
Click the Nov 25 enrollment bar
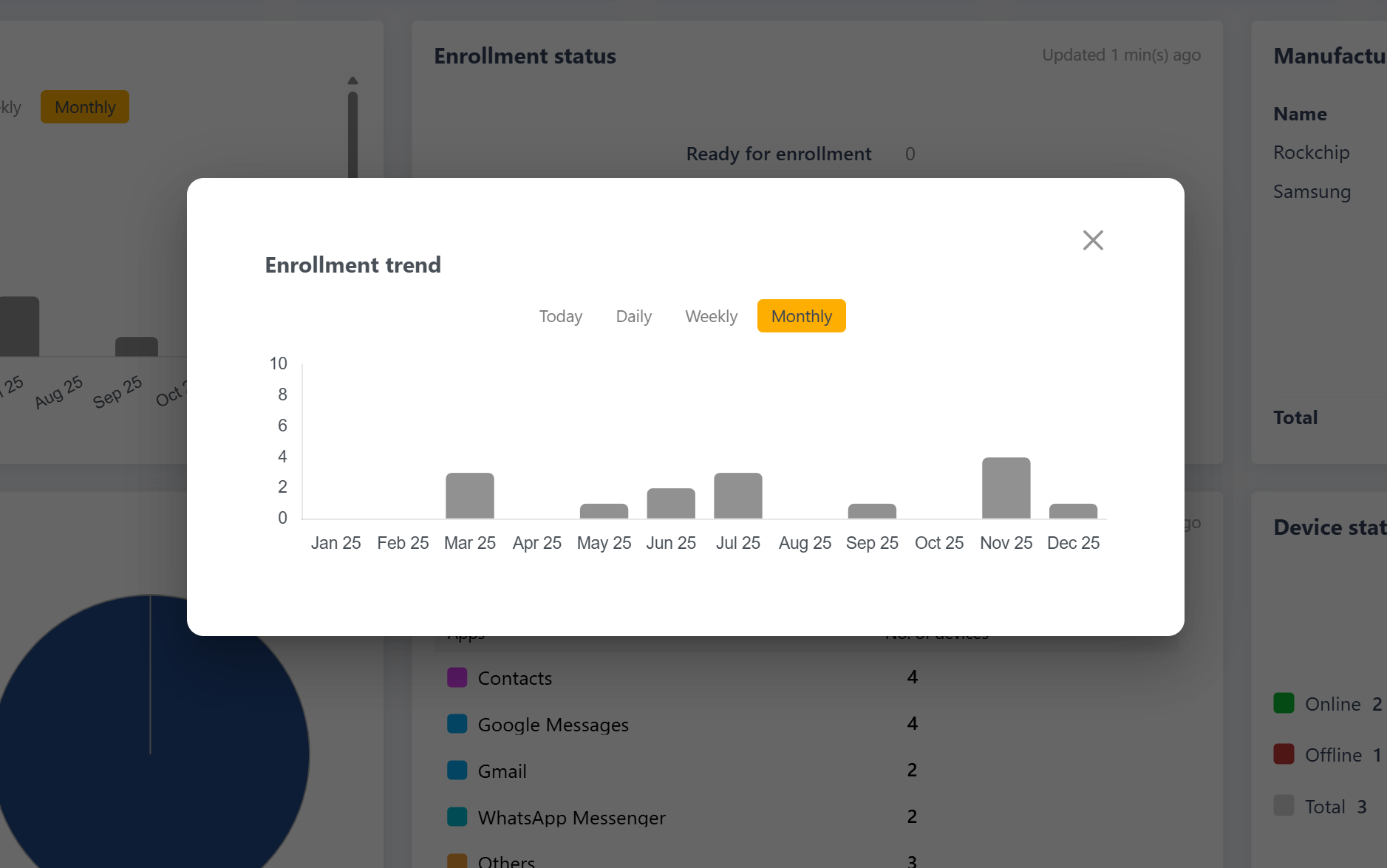(x=1006, y=488)
